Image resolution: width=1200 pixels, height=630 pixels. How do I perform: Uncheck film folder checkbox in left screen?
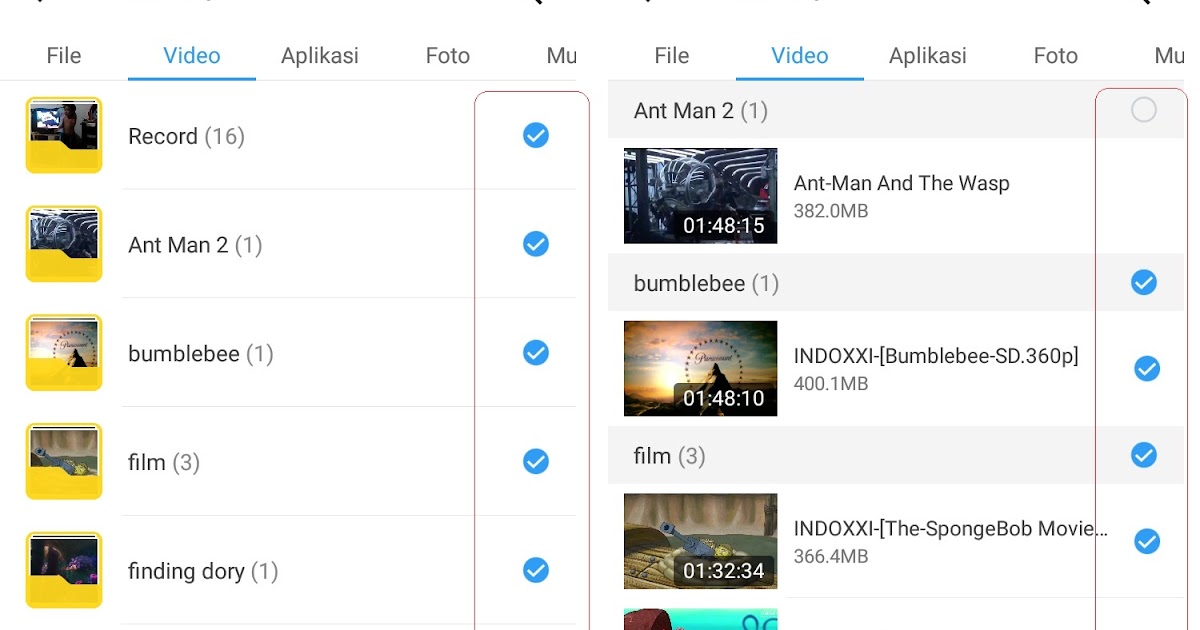pyautogui.click(x=536, y=462)
